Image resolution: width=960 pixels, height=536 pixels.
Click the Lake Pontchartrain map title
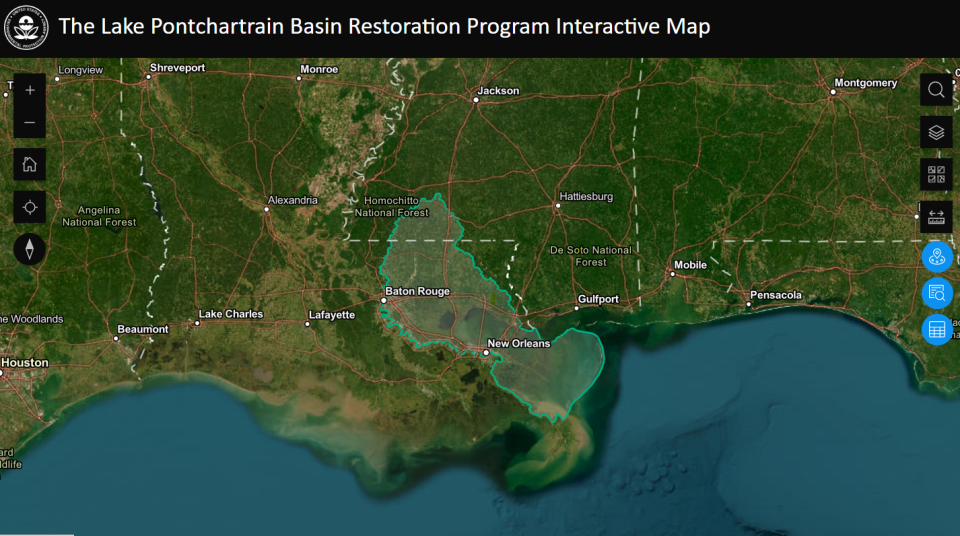[384, 27]
